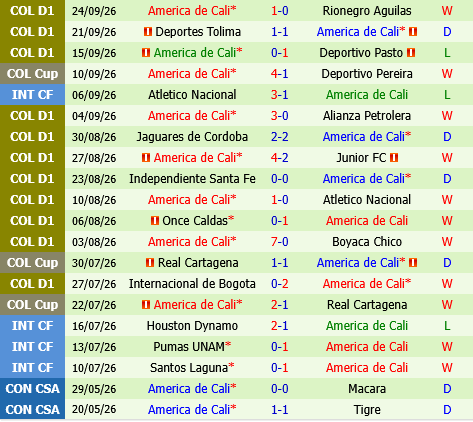
Task: Open the 2-2 score against Jaguares de Cordoba
Action: 279,137
